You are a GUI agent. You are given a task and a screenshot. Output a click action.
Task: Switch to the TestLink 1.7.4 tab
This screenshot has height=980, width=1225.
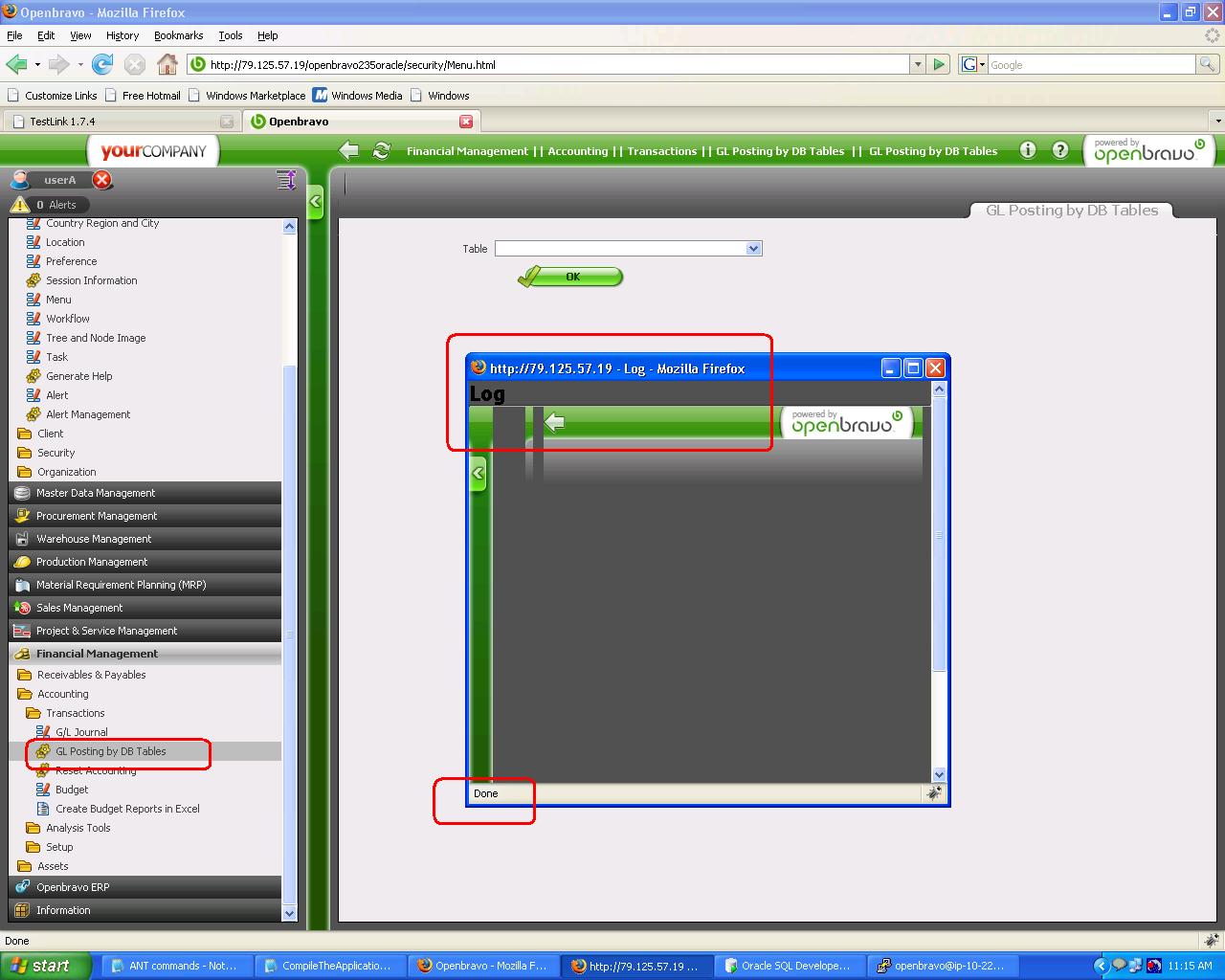(121, 122)
